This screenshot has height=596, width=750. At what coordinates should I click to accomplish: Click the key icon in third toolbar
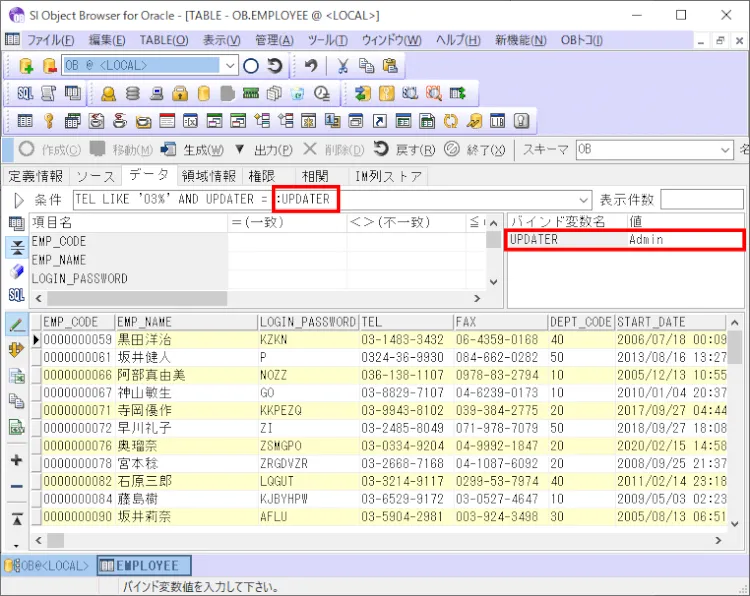pos(48,121)
